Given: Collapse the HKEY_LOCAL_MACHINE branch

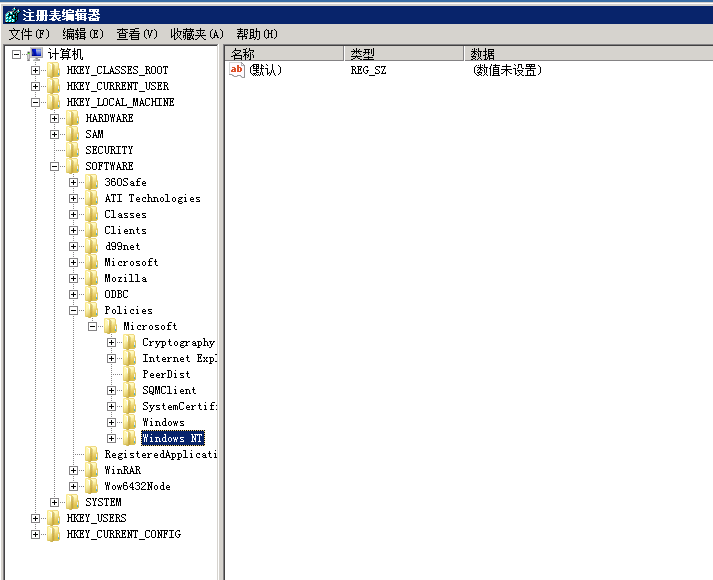Looking at the screenshot, I should click(x=36, y=102).
